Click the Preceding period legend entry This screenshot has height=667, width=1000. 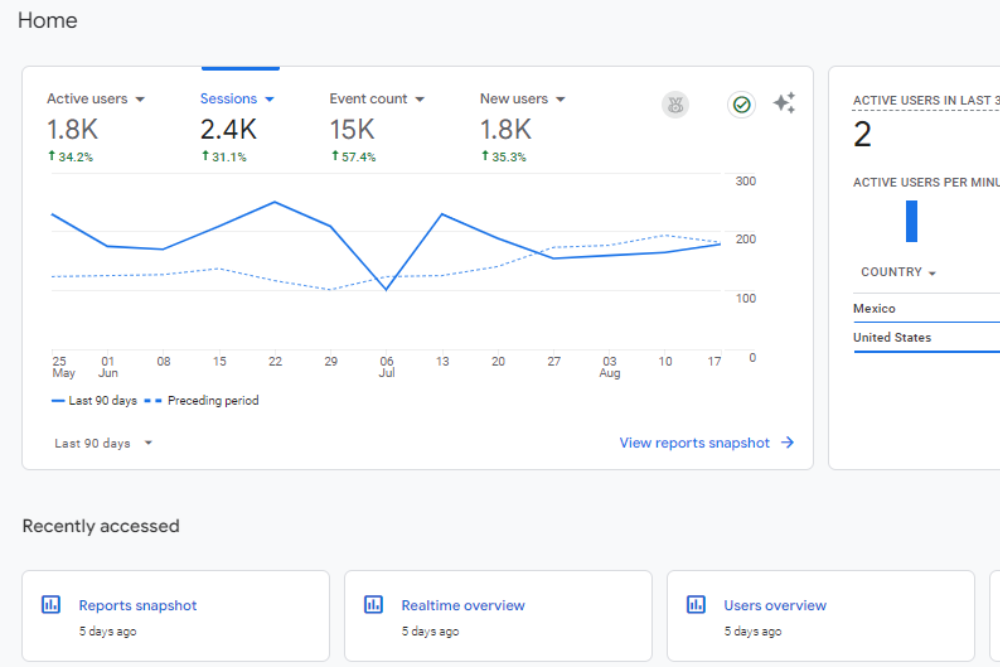pyautogui.click(x=202, y=400)
